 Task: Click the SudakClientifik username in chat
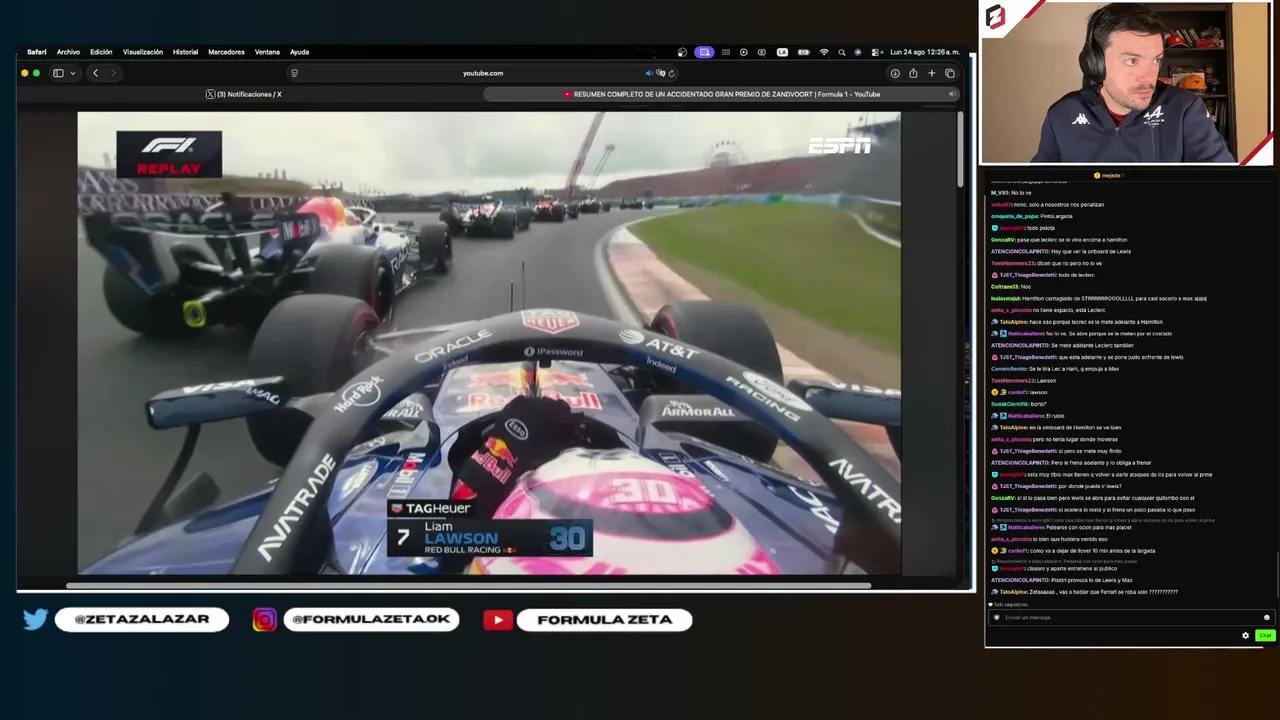[1009, 404]
